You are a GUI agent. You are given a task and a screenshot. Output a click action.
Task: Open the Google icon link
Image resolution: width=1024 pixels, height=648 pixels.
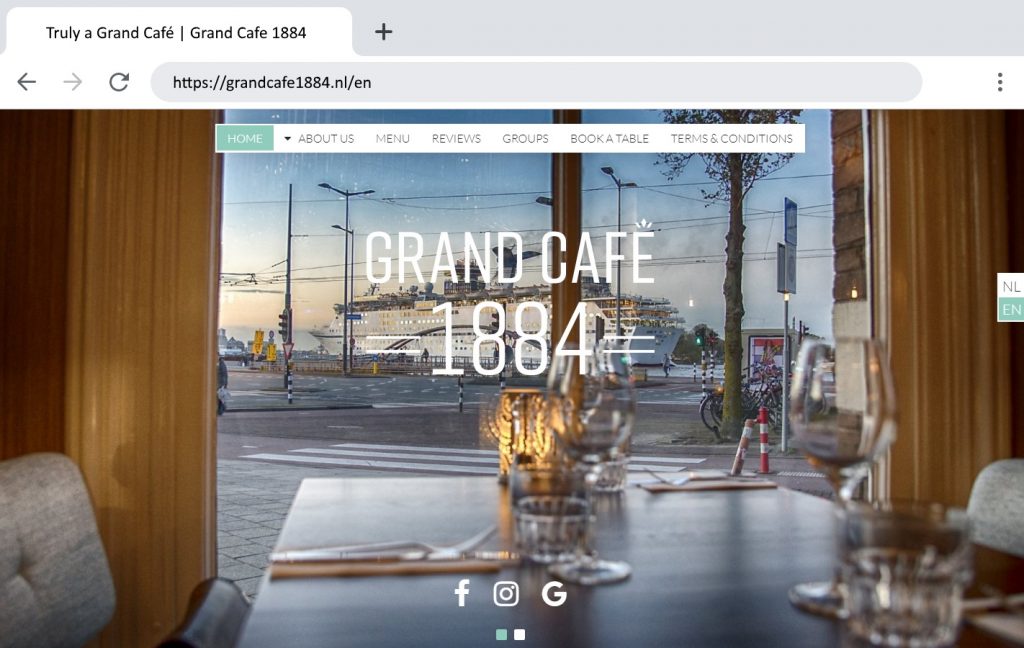click(x=554, y=593)
